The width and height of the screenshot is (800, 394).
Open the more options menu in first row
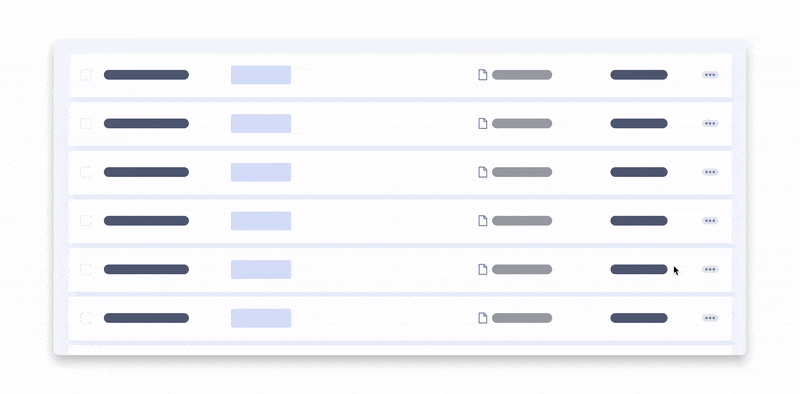point(710,75)
